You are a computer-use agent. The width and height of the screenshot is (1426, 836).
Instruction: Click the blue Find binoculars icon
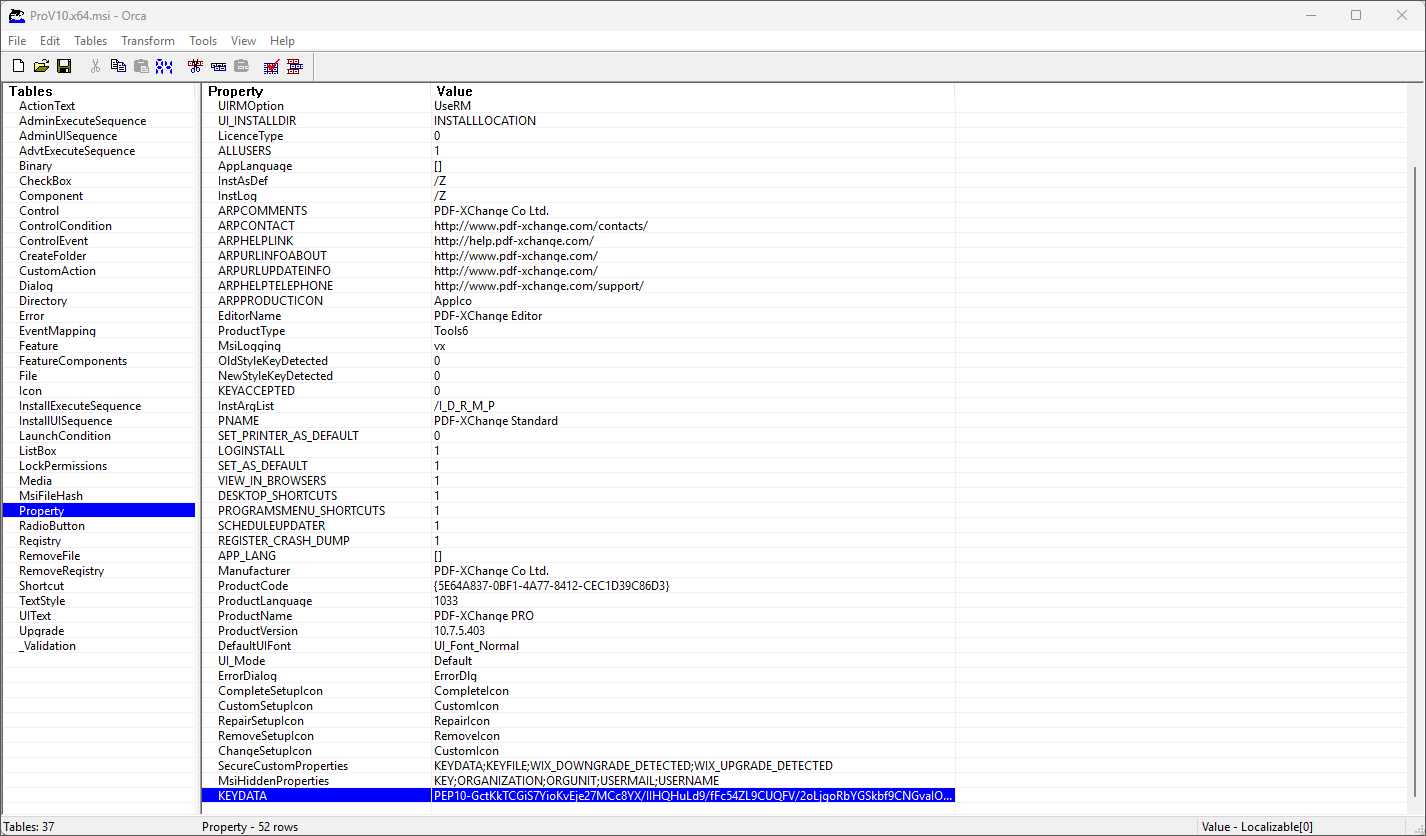[x=164, y=67]
